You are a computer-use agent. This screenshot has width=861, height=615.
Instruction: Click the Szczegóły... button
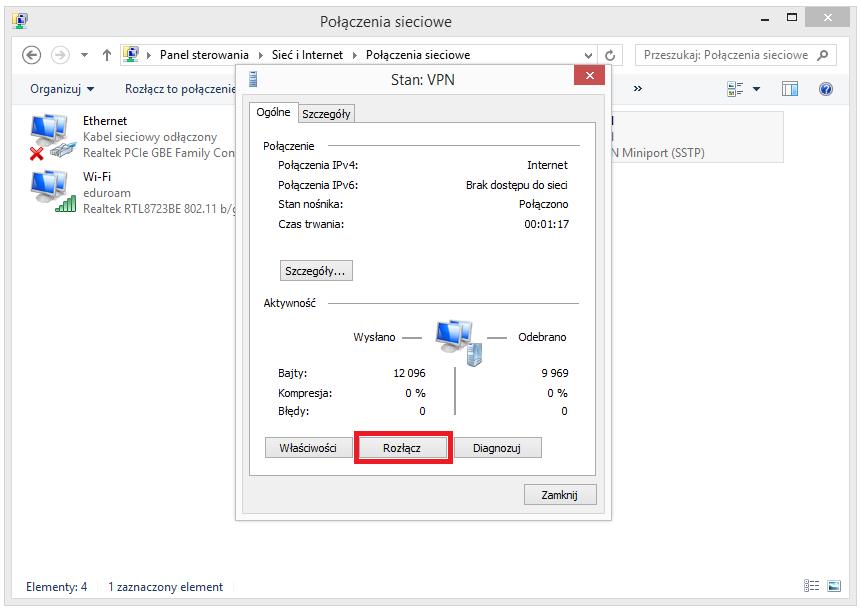(x=316, y=271)
